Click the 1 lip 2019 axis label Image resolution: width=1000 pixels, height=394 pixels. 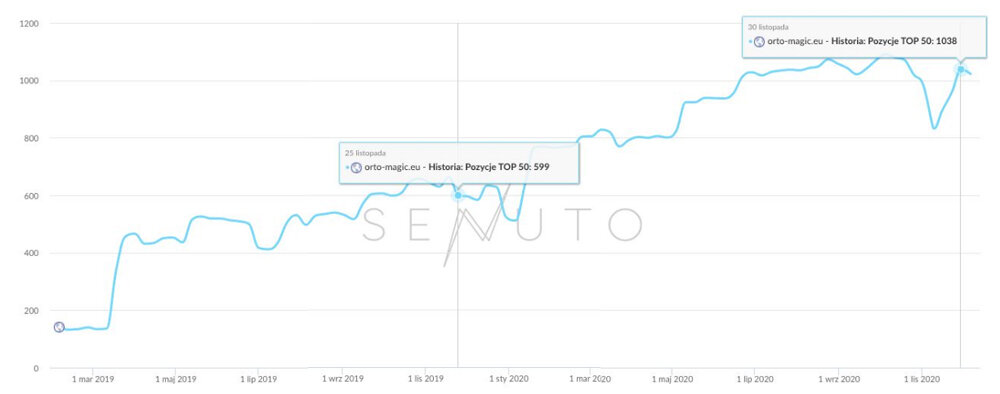258,379
